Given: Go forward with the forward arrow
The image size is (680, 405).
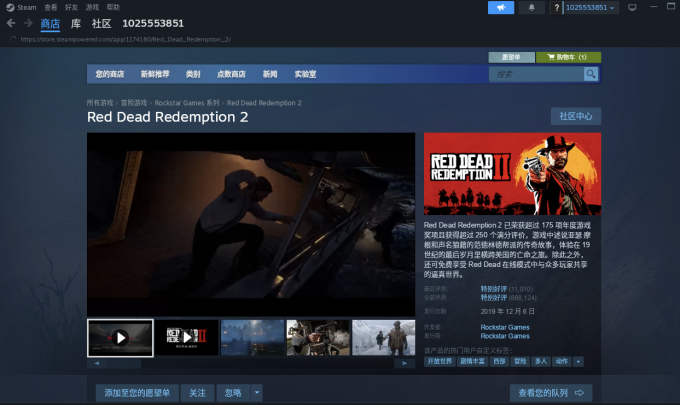Looking at the screenshot, I should point(28,23).
